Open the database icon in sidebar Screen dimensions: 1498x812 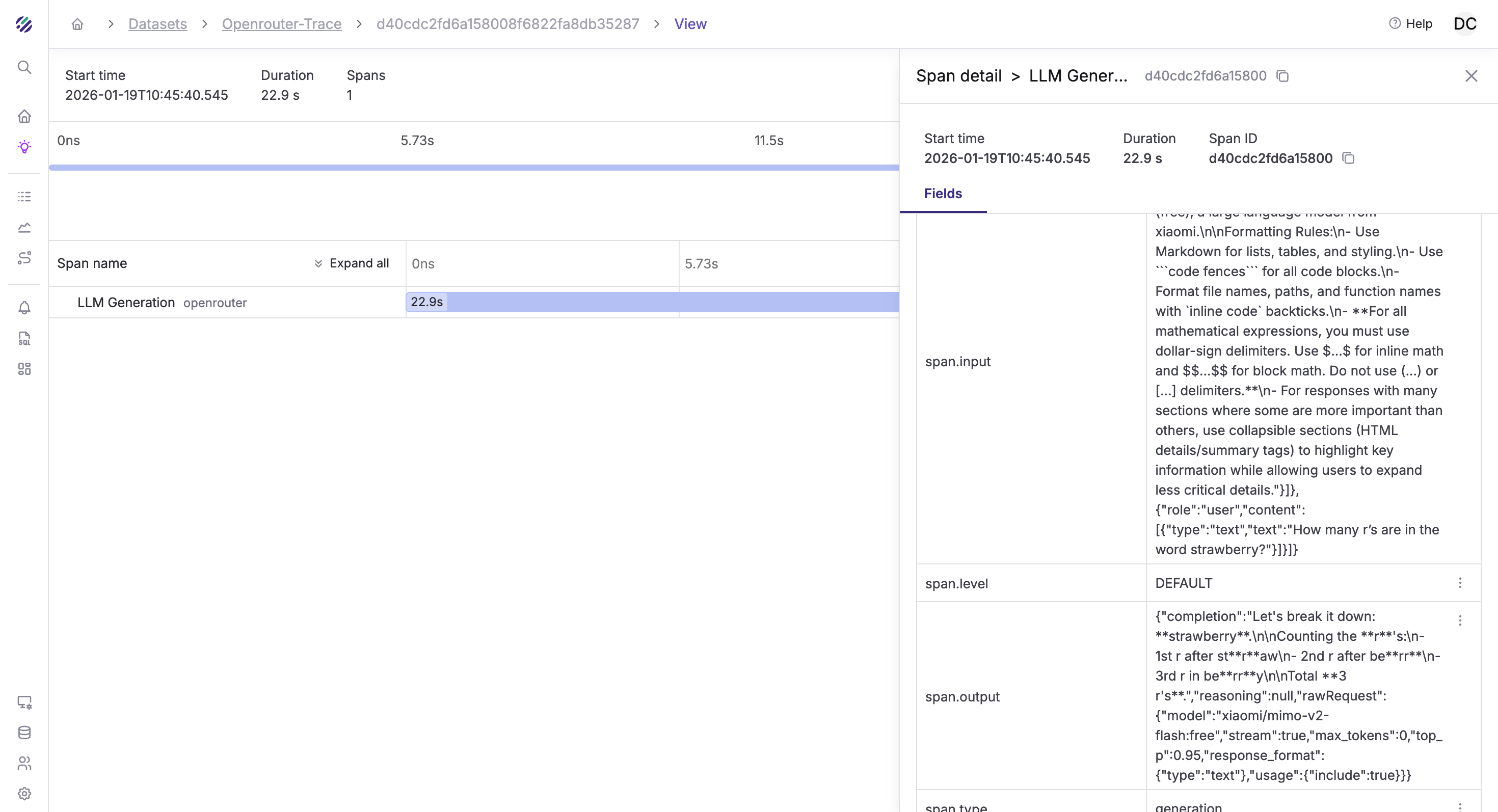pos(24,733)
